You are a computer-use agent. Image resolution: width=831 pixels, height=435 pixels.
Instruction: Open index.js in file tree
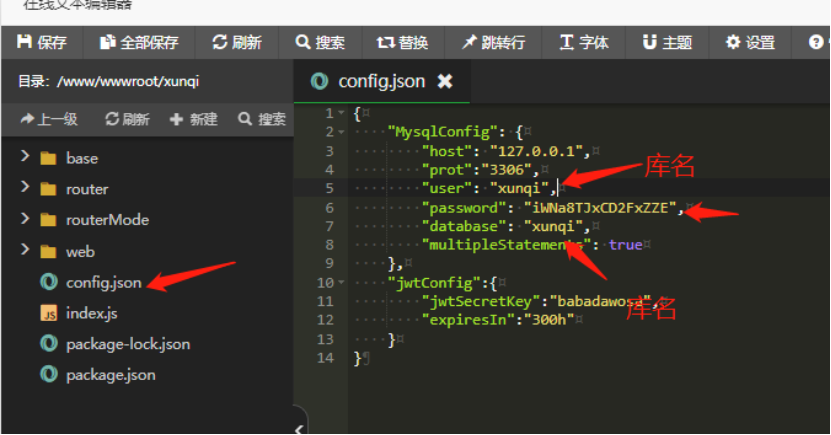pyautogui.click(x=91, y=313)
